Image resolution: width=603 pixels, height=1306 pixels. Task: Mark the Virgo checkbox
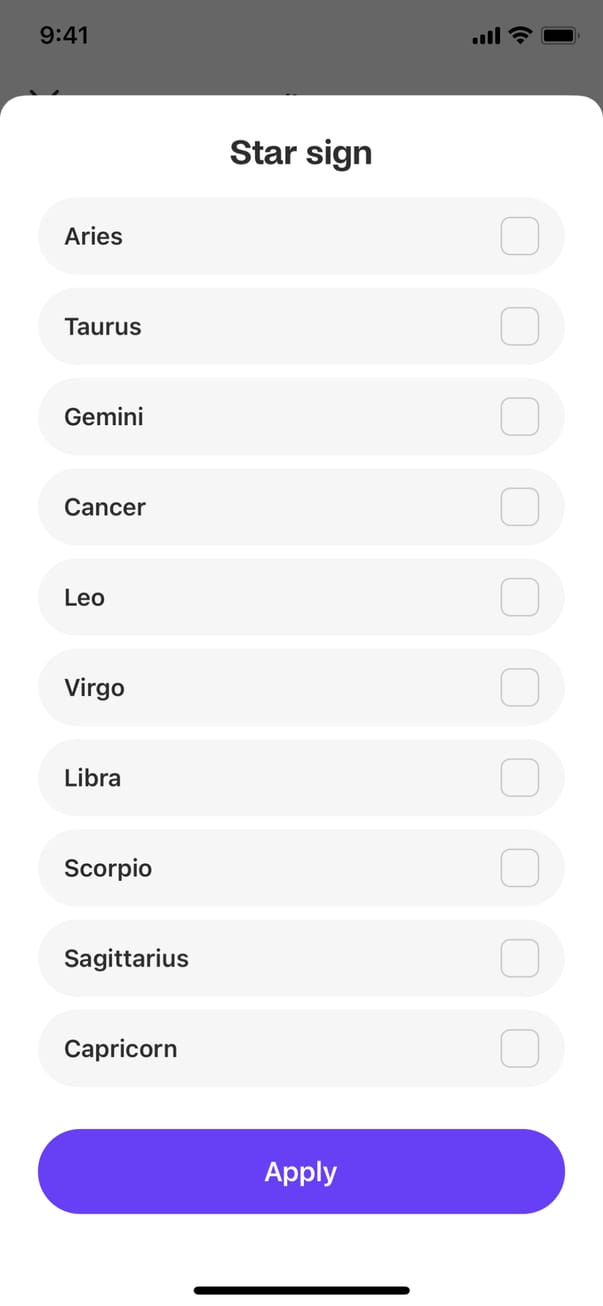[x=519, y=688]
